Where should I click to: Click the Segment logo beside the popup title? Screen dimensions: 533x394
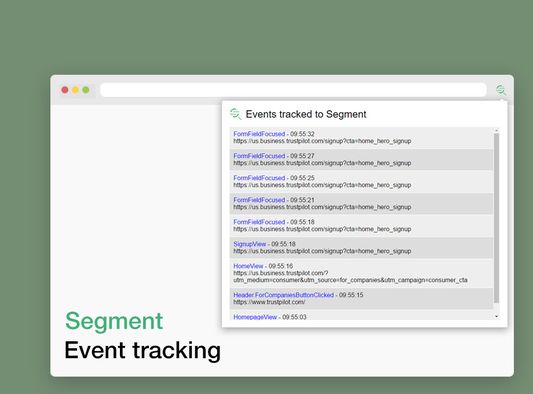click(x=235, y=114)
